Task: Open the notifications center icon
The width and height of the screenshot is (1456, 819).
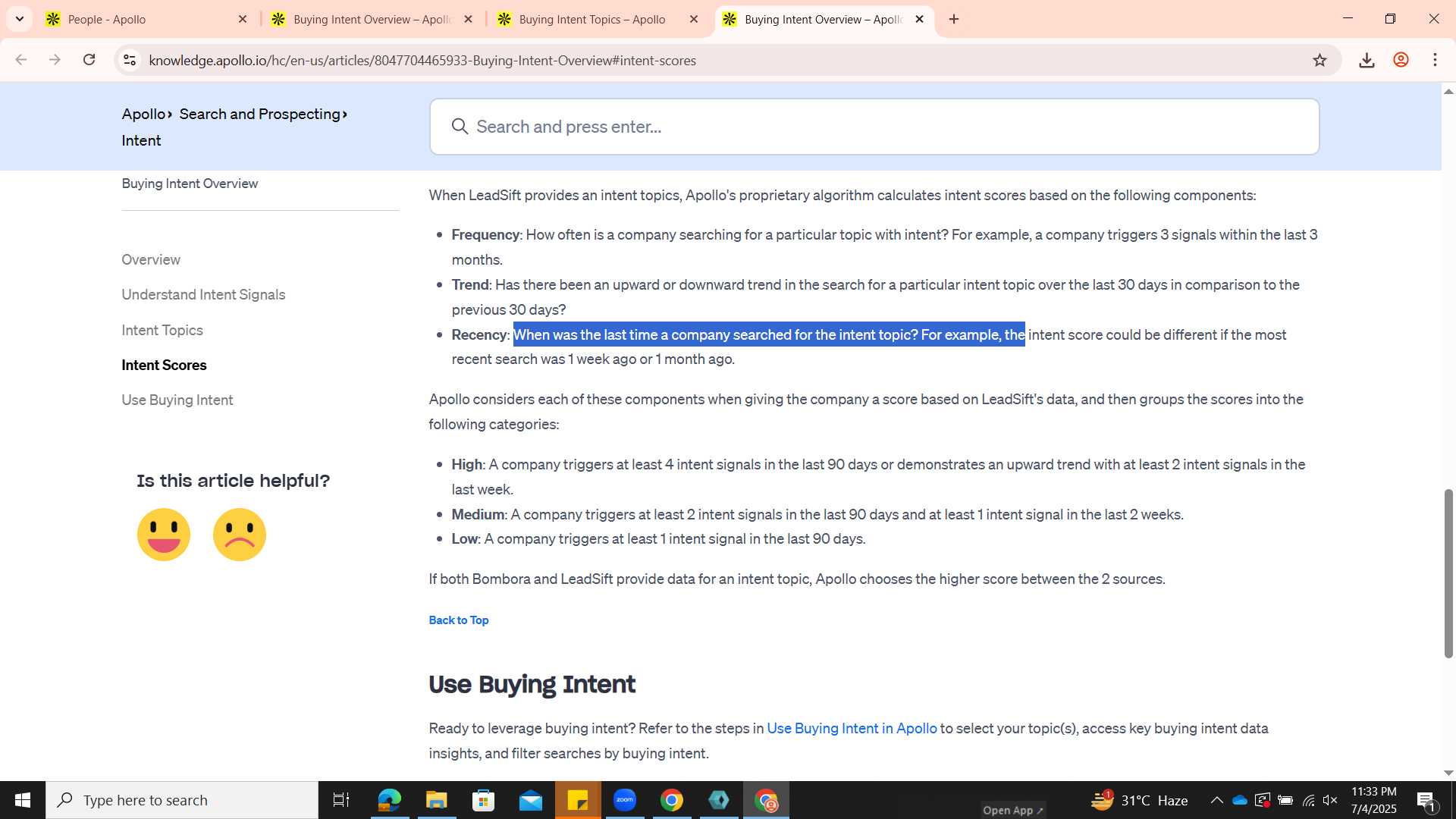Action: pos(1426,800)
